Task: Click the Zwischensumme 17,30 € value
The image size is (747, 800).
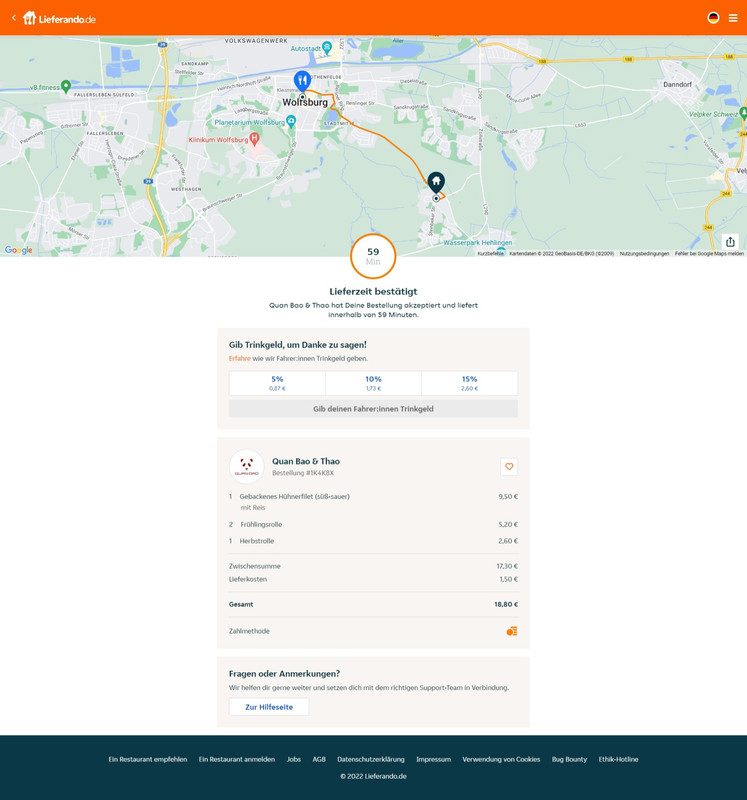Action: [507, 566]
